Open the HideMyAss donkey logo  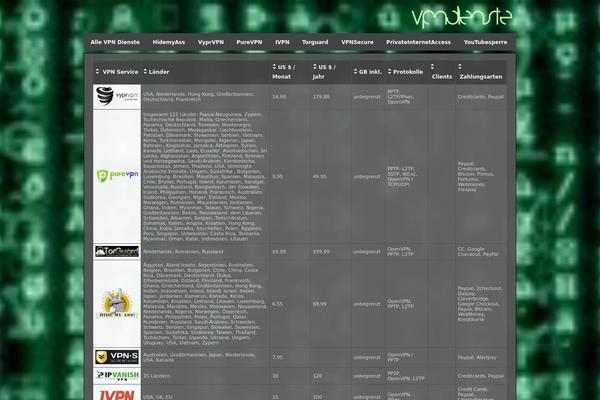coord(117,304)
